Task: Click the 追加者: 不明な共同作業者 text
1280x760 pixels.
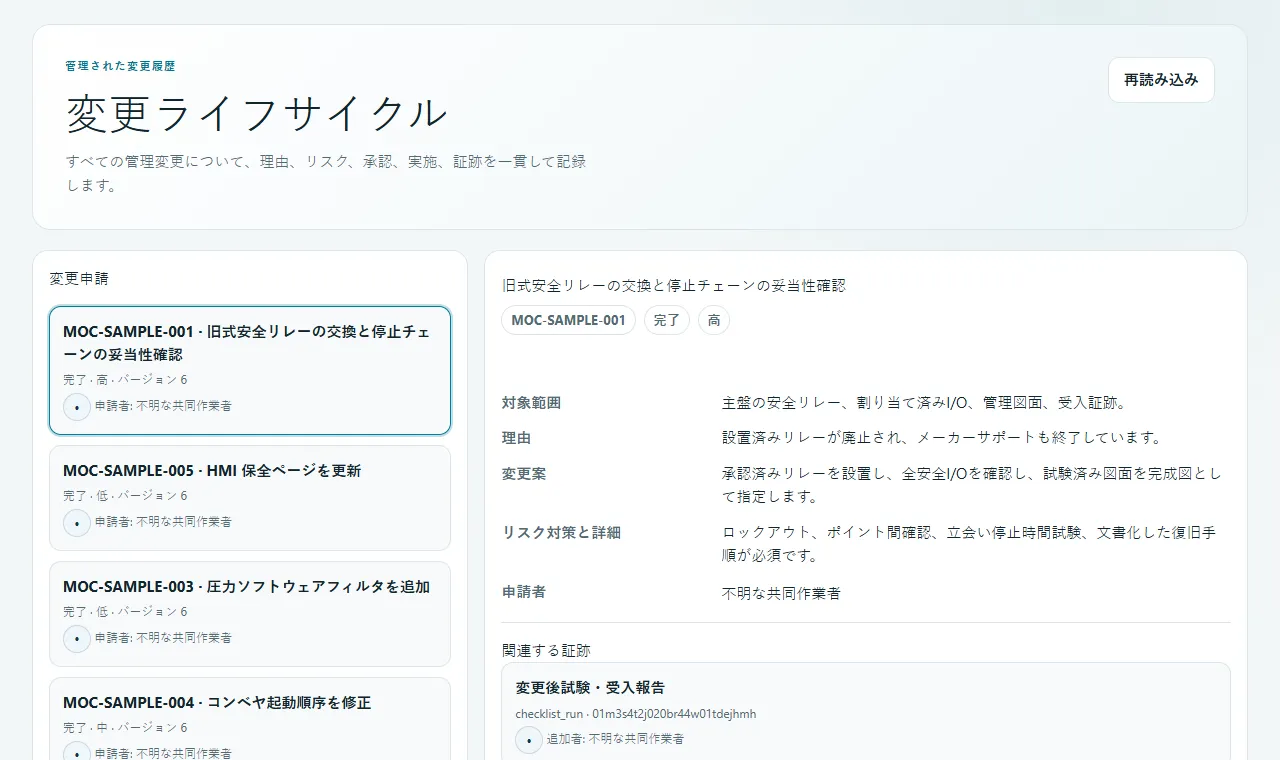Action: pyautogui.click(x=615, y=739)
